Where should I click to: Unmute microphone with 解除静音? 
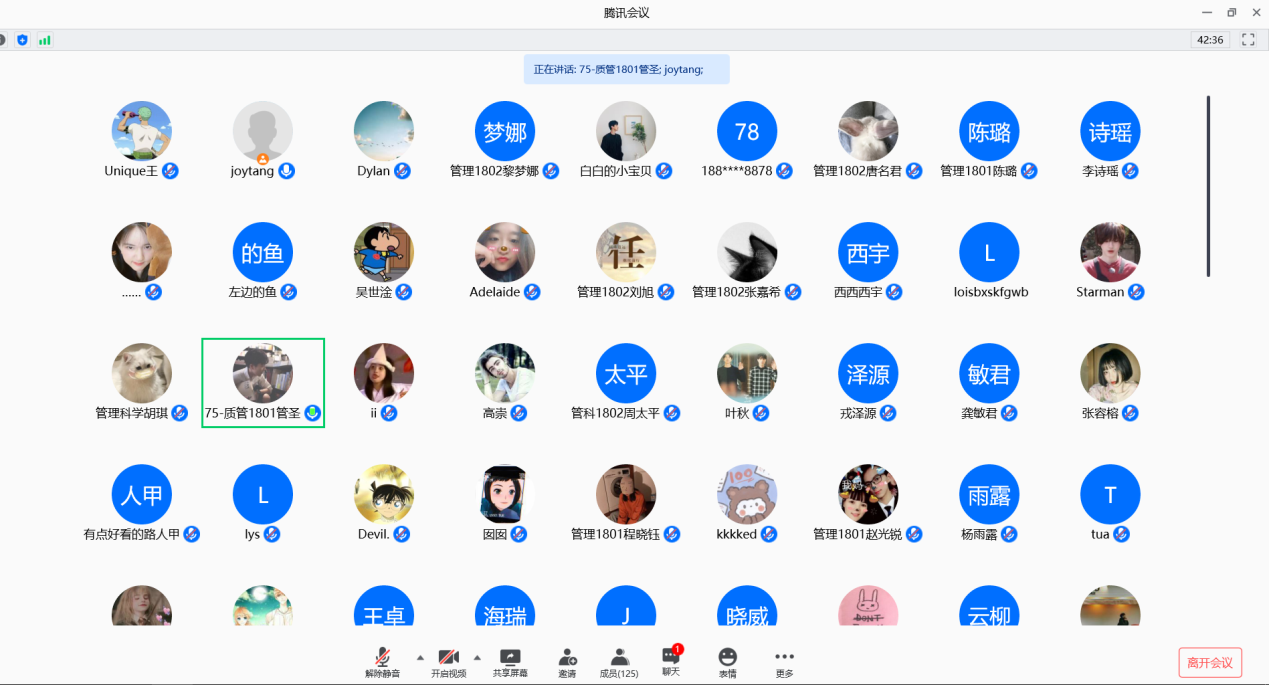point(382,662)
